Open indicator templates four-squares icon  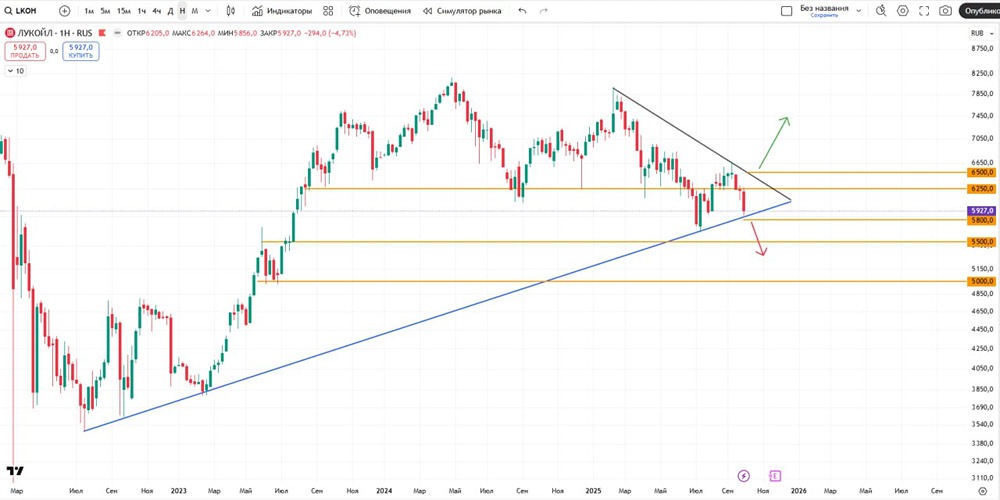coord(328,11)
